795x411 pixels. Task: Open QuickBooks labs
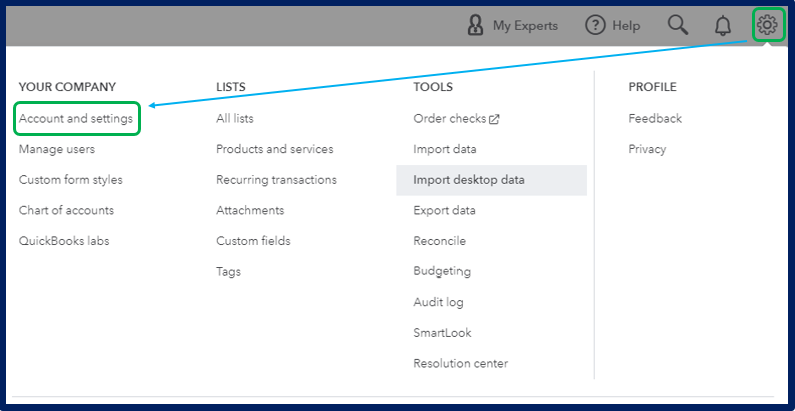[x=64, y=241]
